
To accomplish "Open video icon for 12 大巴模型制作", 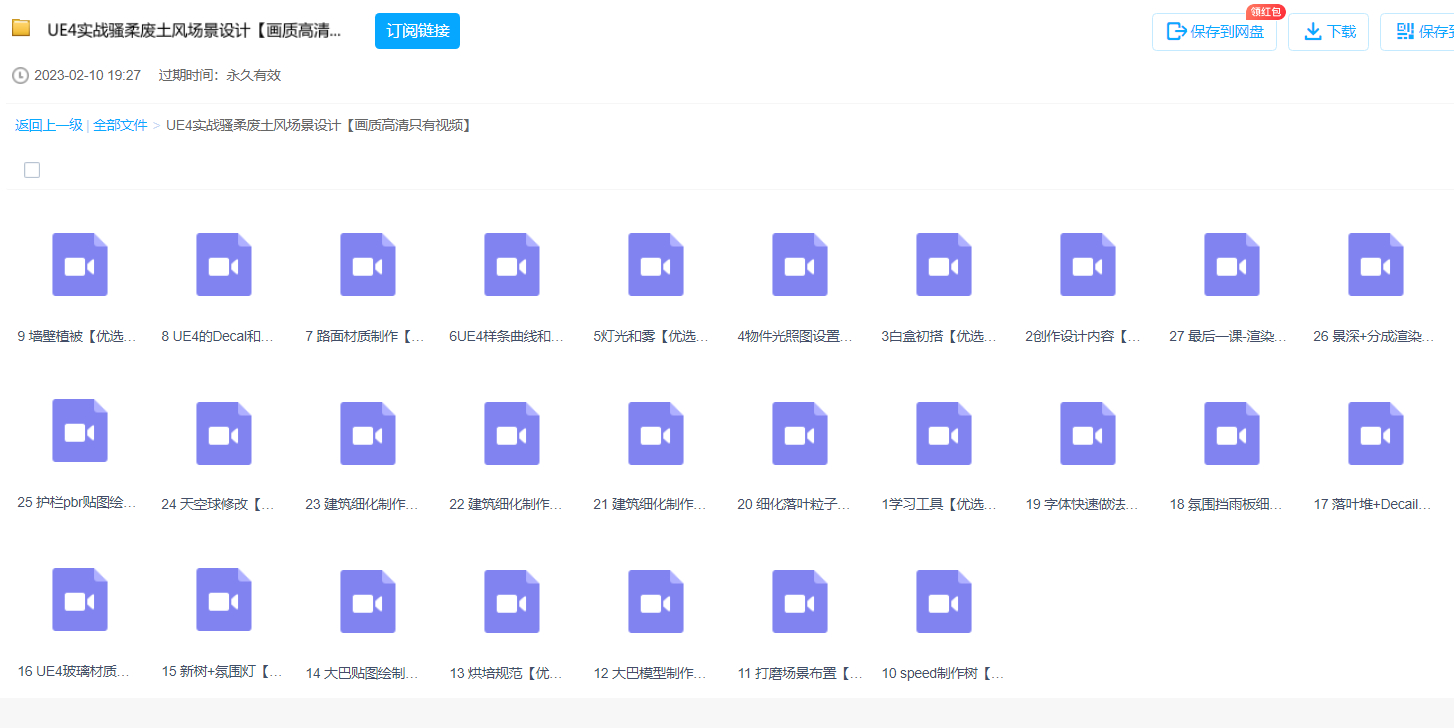I will pos(655,601).
